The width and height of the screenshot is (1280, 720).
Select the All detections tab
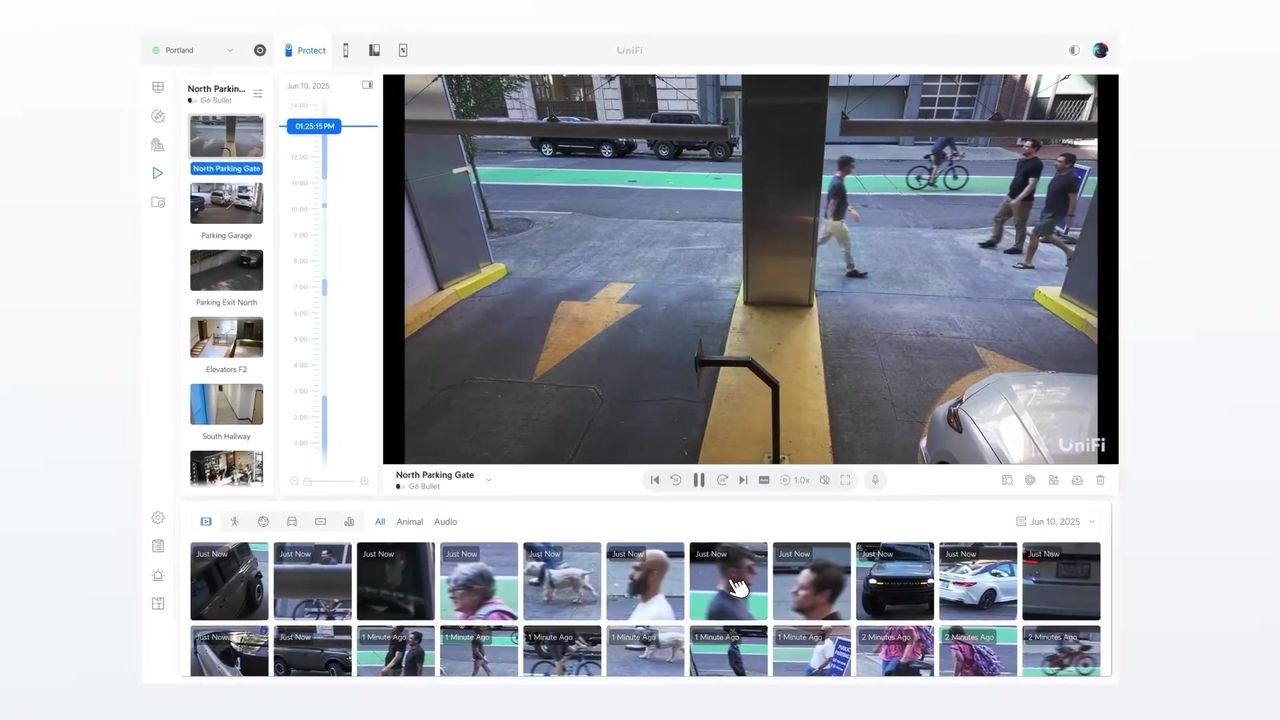coord(380,521)
